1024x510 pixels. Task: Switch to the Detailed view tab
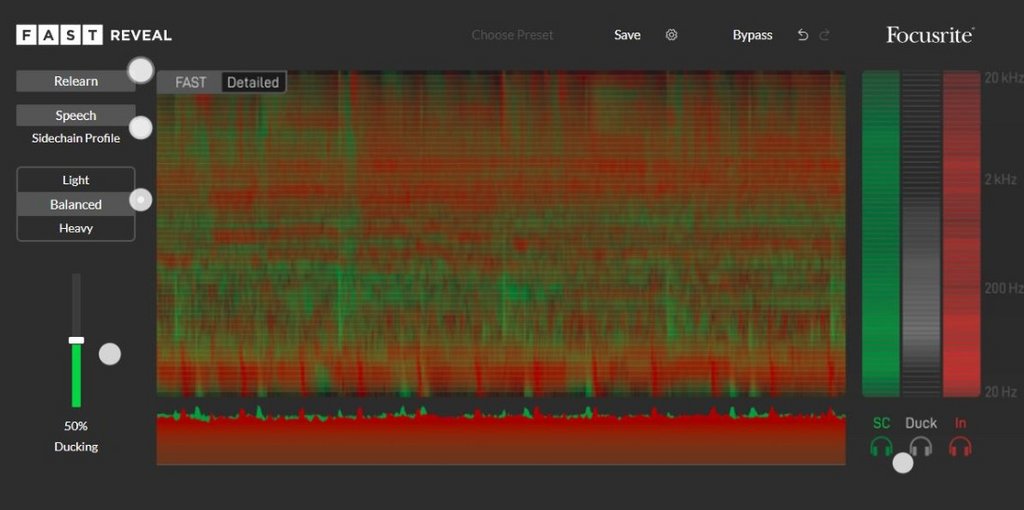coord(253,82)
